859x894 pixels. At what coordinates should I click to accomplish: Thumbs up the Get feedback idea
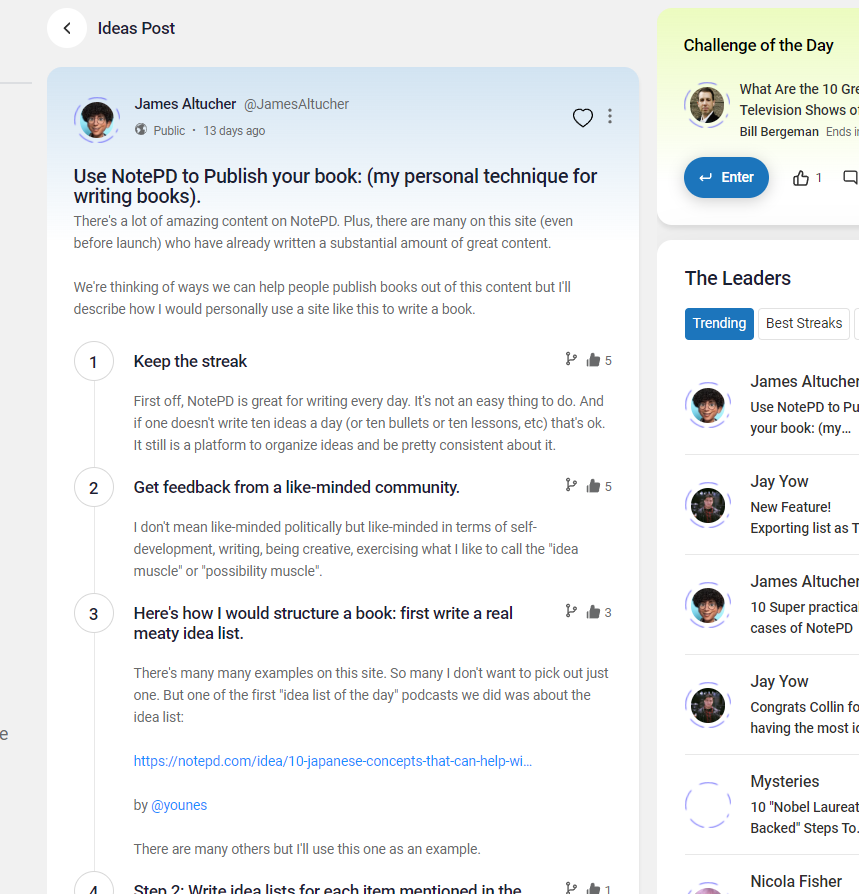(593, 486)
